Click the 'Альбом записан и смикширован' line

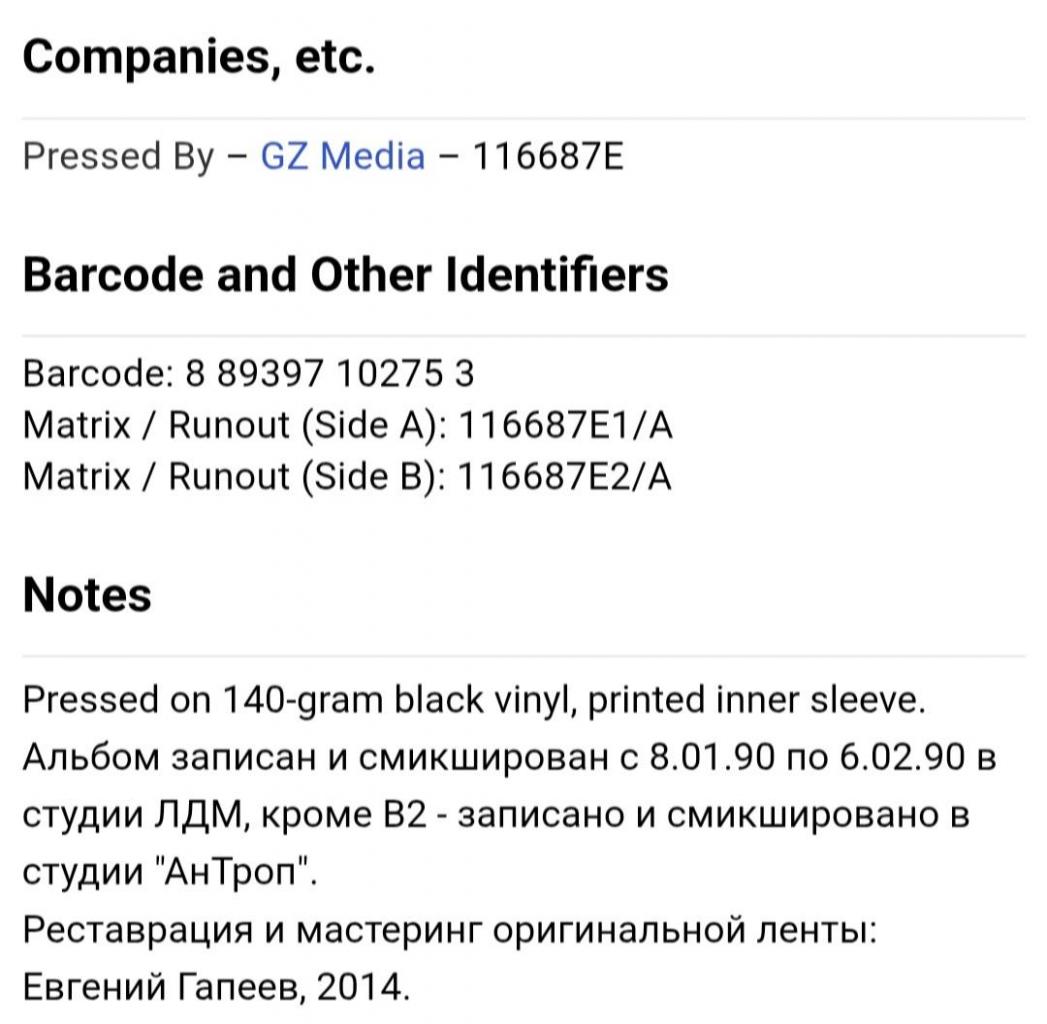509,758
